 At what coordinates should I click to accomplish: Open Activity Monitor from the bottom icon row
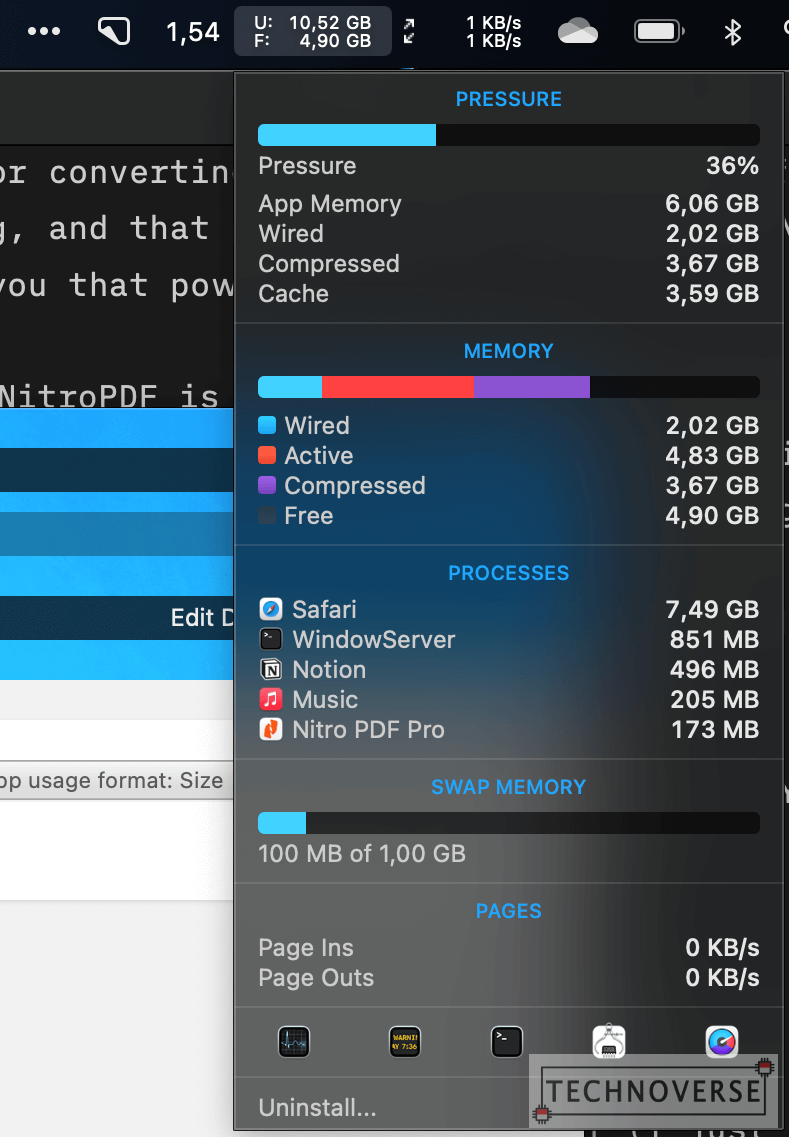tap(294, 1042)
